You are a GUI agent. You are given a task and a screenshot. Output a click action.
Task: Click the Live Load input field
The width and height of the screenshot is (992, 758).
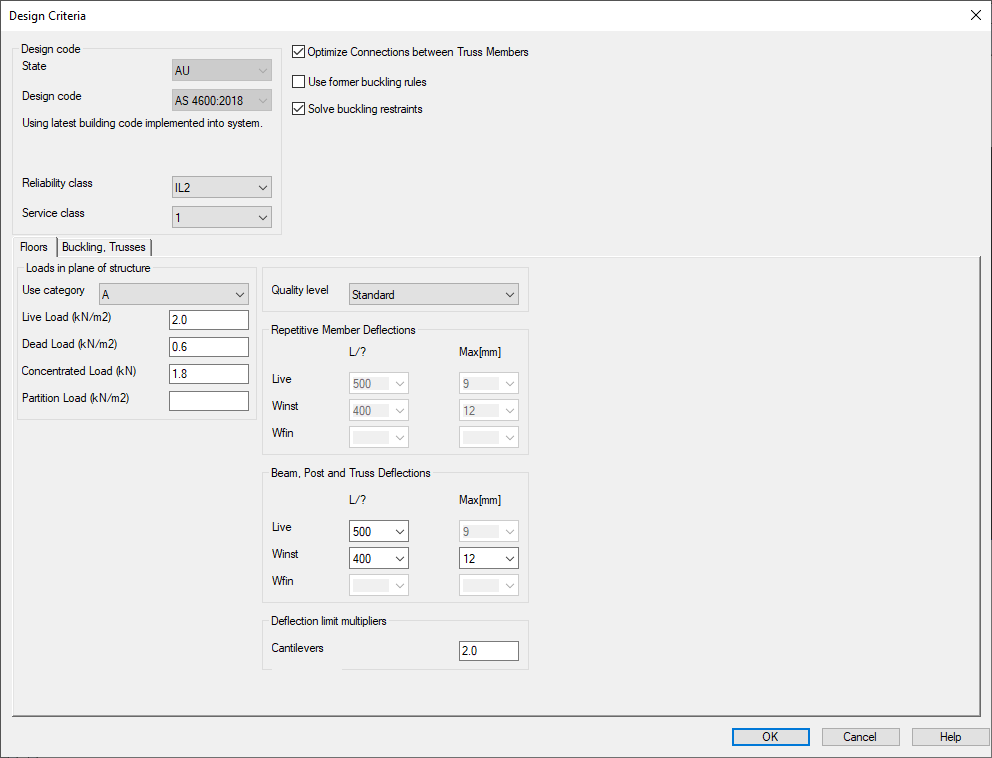pyautogui.click(x=208, y=320)
